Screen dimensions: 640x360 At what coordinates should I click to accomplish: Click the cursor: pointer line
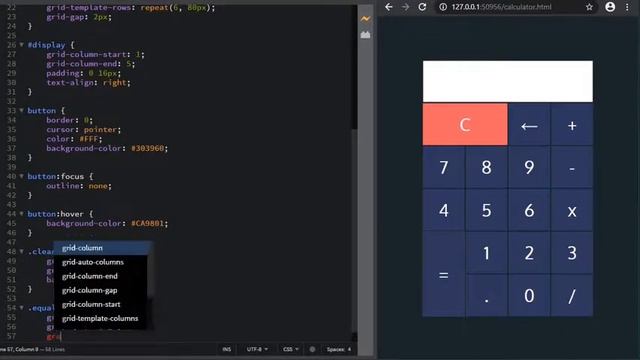(84, 129)
